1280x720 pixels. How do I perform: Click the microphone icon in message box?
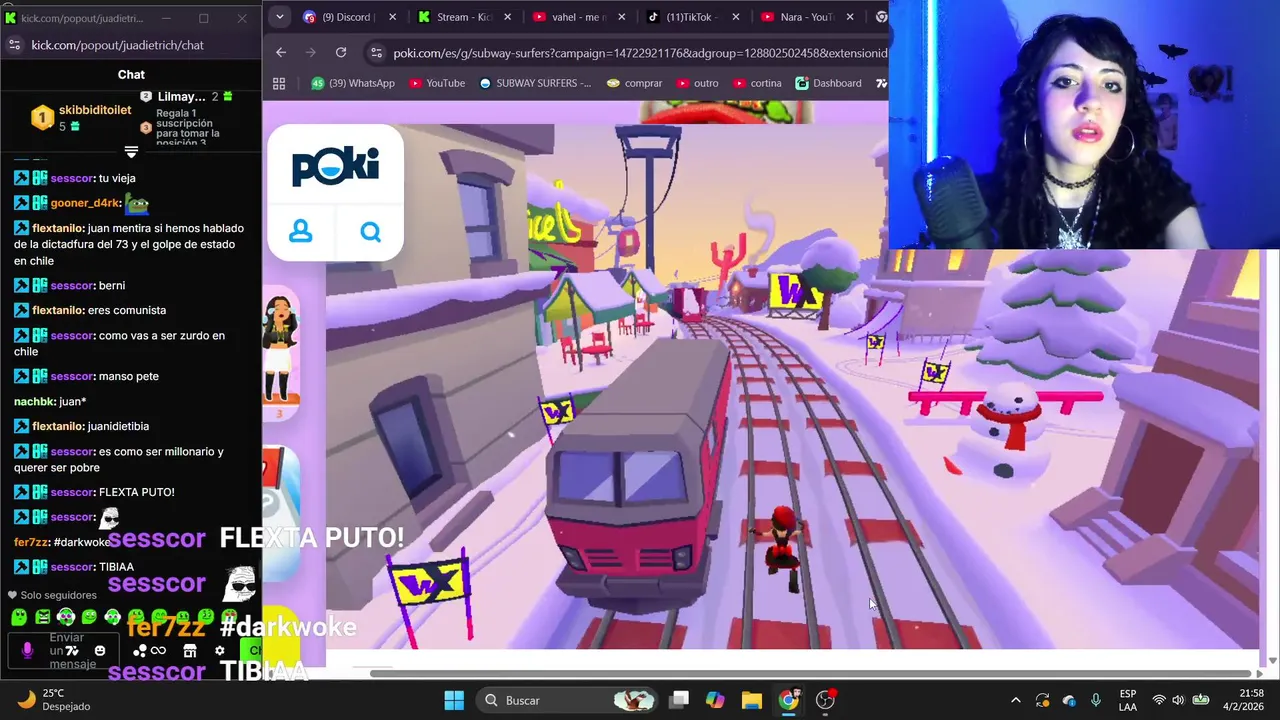[x=27, y=650]
